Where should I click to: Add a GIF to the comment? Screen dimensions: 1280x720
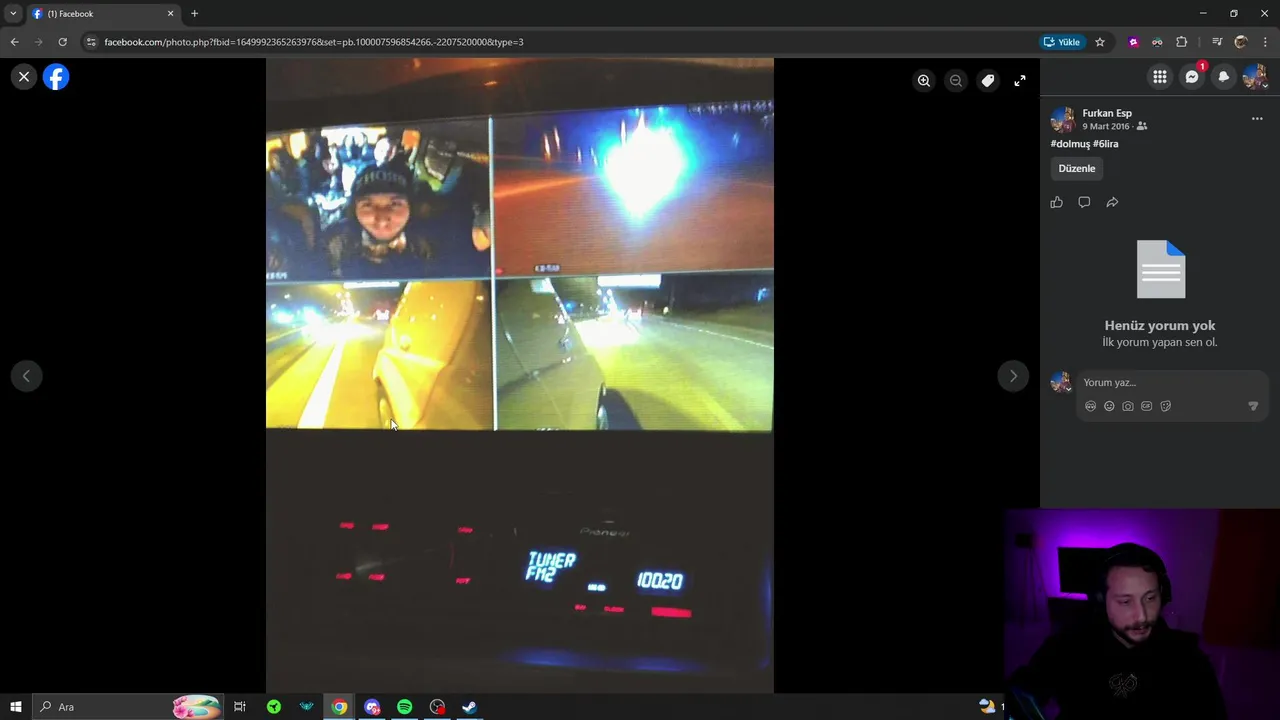pos(1147,407)
